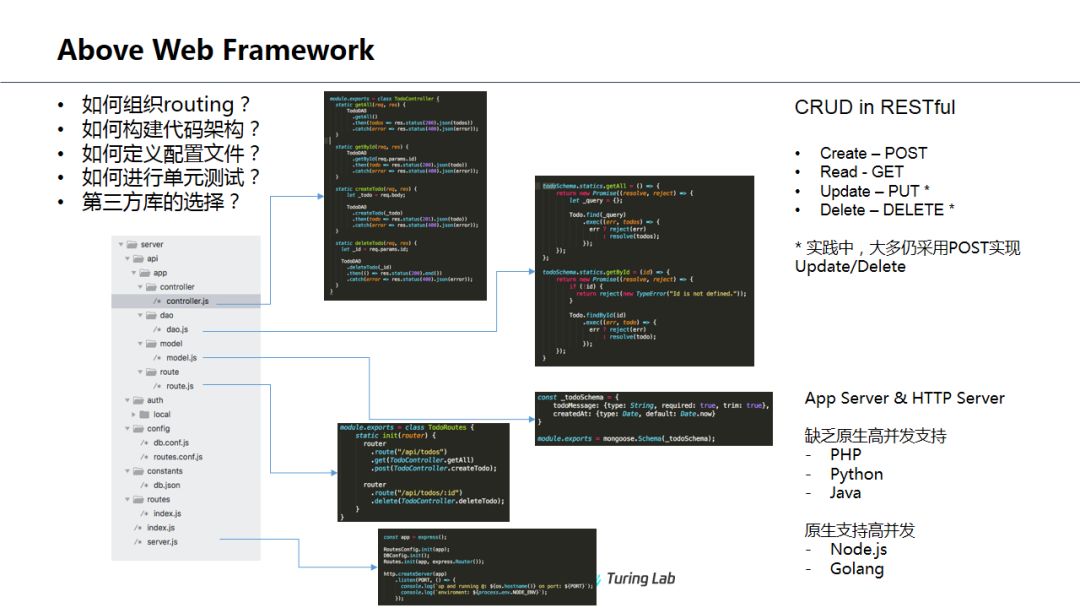Click the App Server & HTTP Server heading
1080x608 pixels.
(904, 398)
